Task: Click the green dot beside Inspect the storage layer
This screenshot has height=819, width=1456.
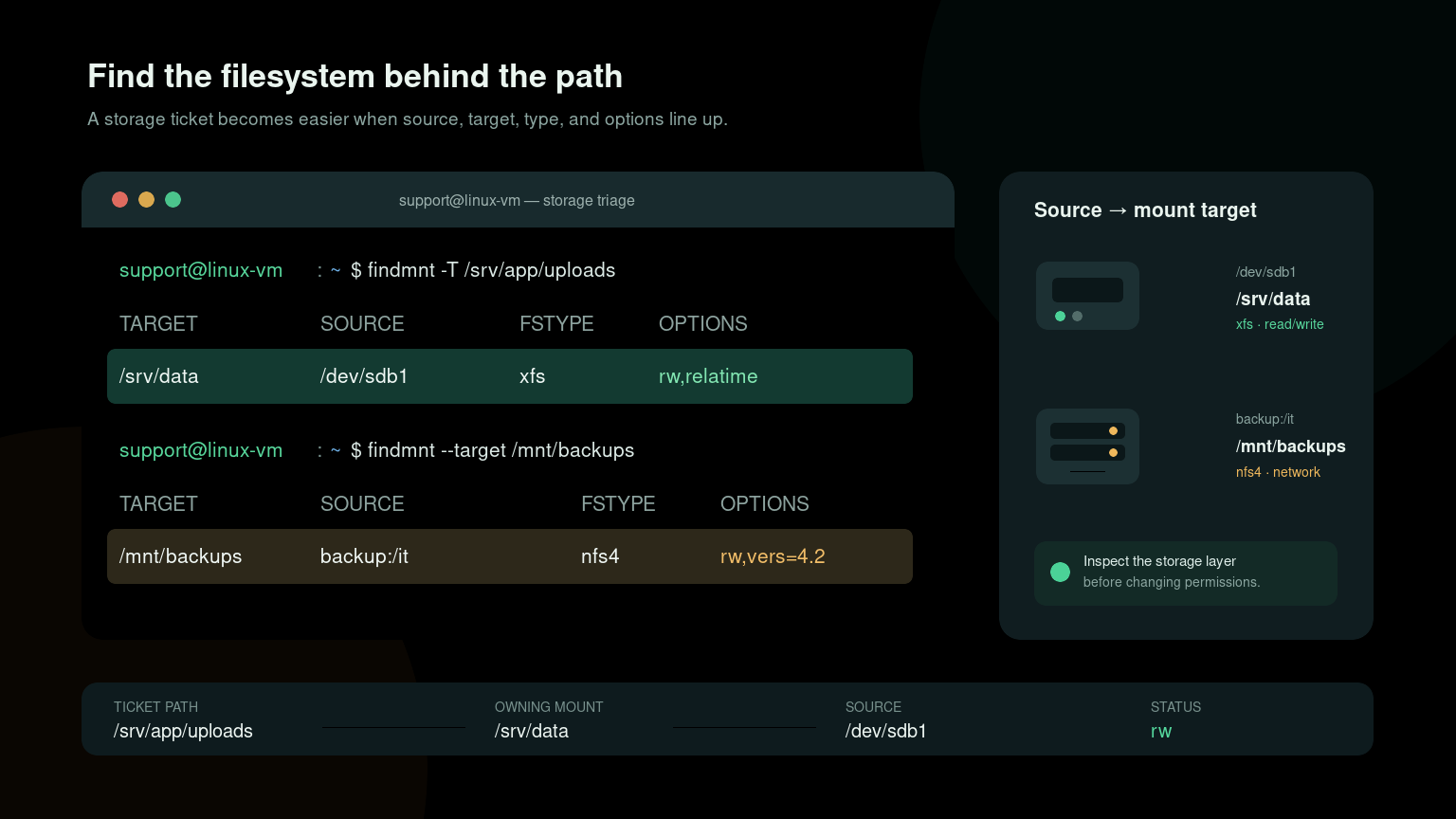Action: pyautogui.click(x=1061, y=572)
